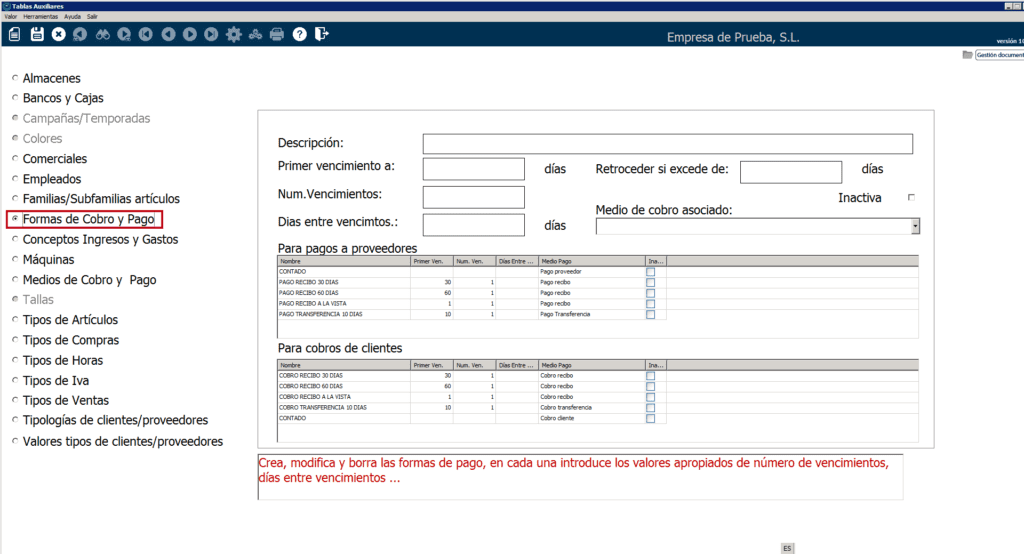
Task: Save using the floppy disk icon
Action: (37, 35)
